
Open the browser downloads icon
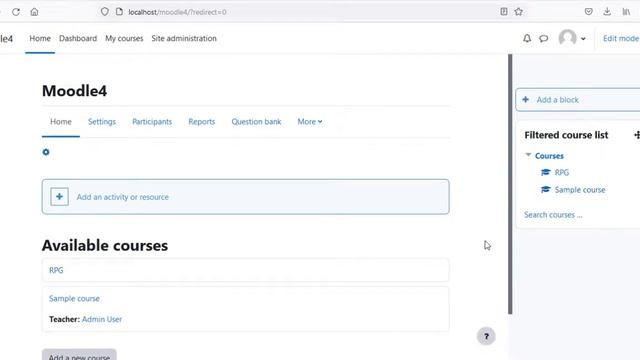pos(607,12)
